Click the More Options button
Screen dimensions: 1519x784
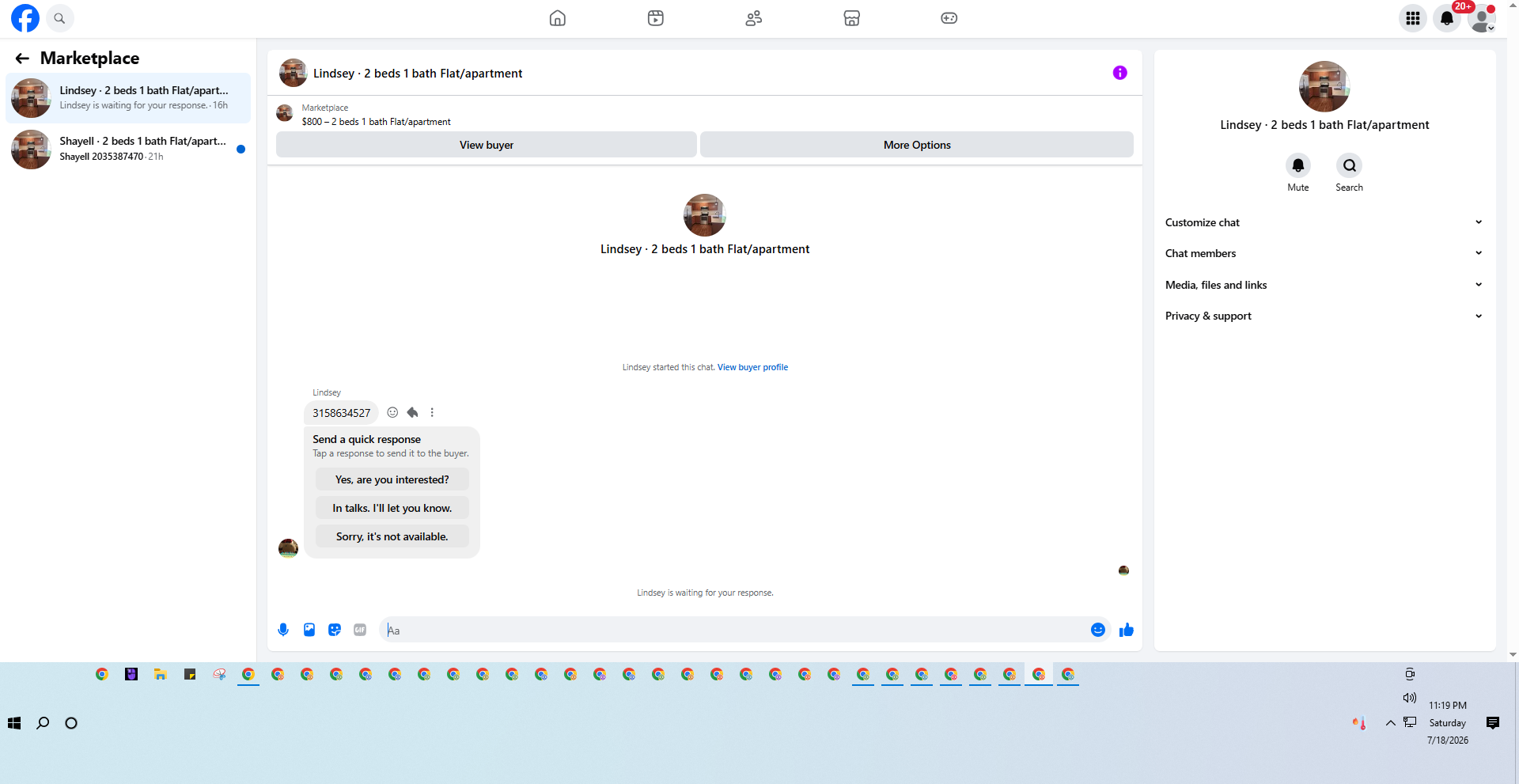(x=917, y=145)
